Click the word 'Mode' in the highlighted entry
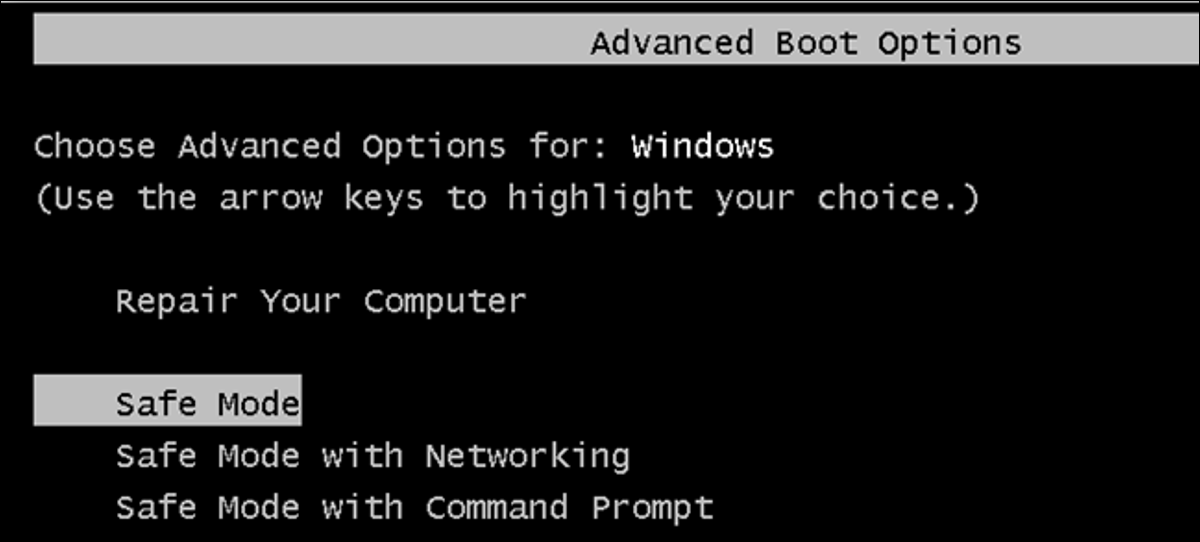Screen dimensions: 1200x542 click(x=258, y=404)
